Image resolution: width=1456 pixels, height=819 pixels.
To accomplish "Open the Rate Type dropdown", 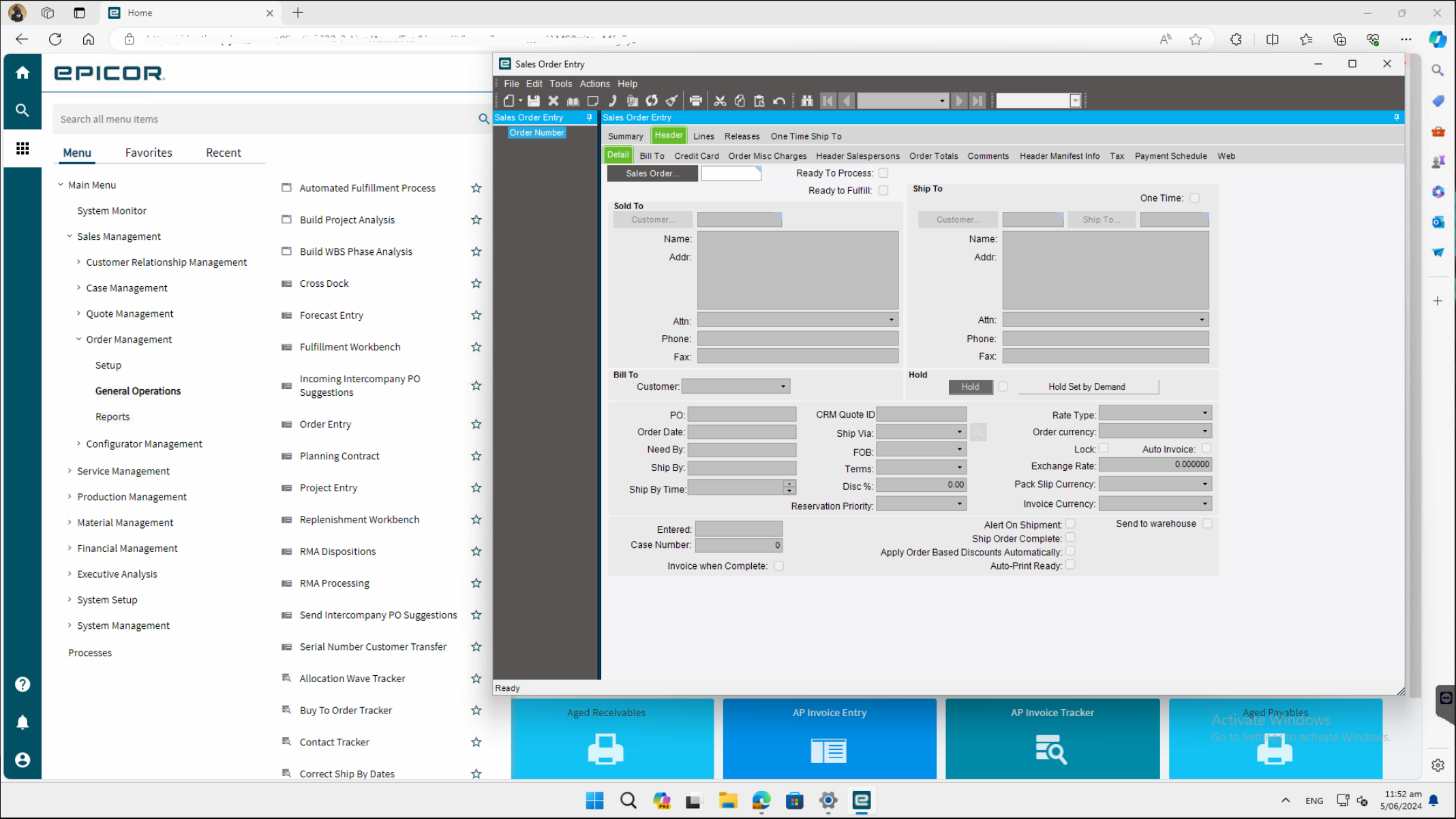I will click(x=1204, y=414).
